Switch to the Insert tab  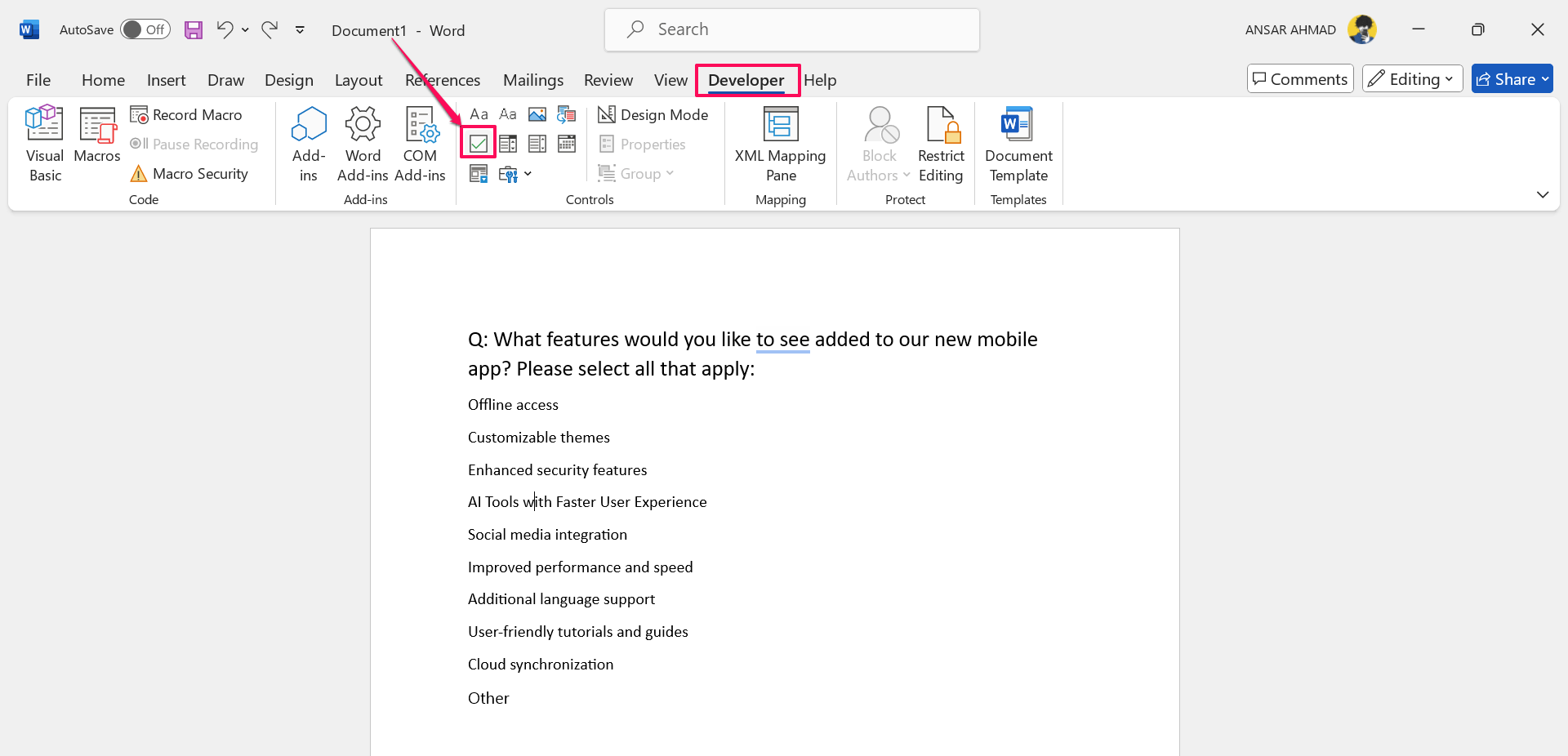[166, 80]
